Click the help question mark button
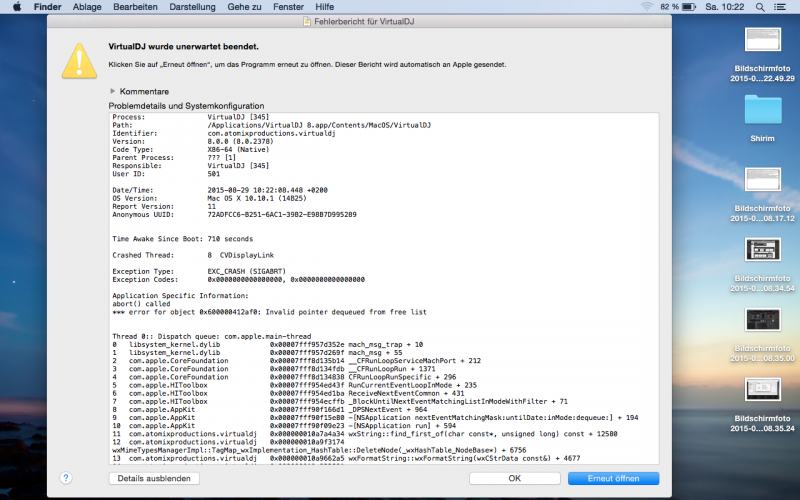Viewport: 800px width, 500px height. coord(66,478)
